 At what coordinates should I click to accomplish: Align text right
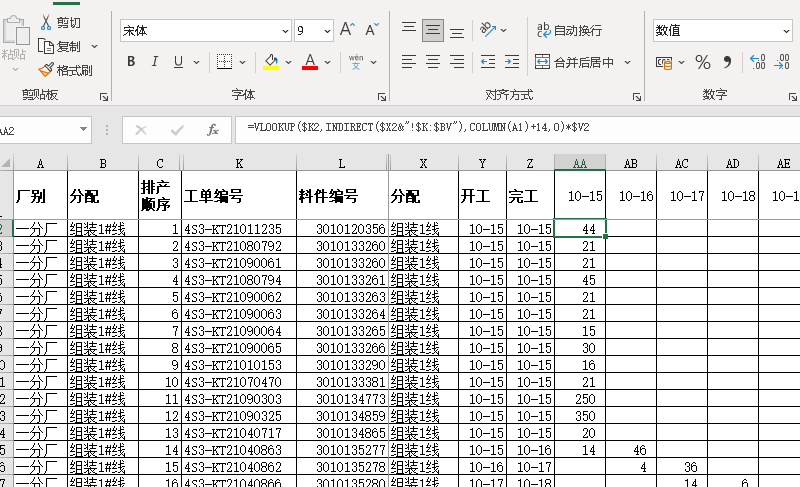point(457,62)
